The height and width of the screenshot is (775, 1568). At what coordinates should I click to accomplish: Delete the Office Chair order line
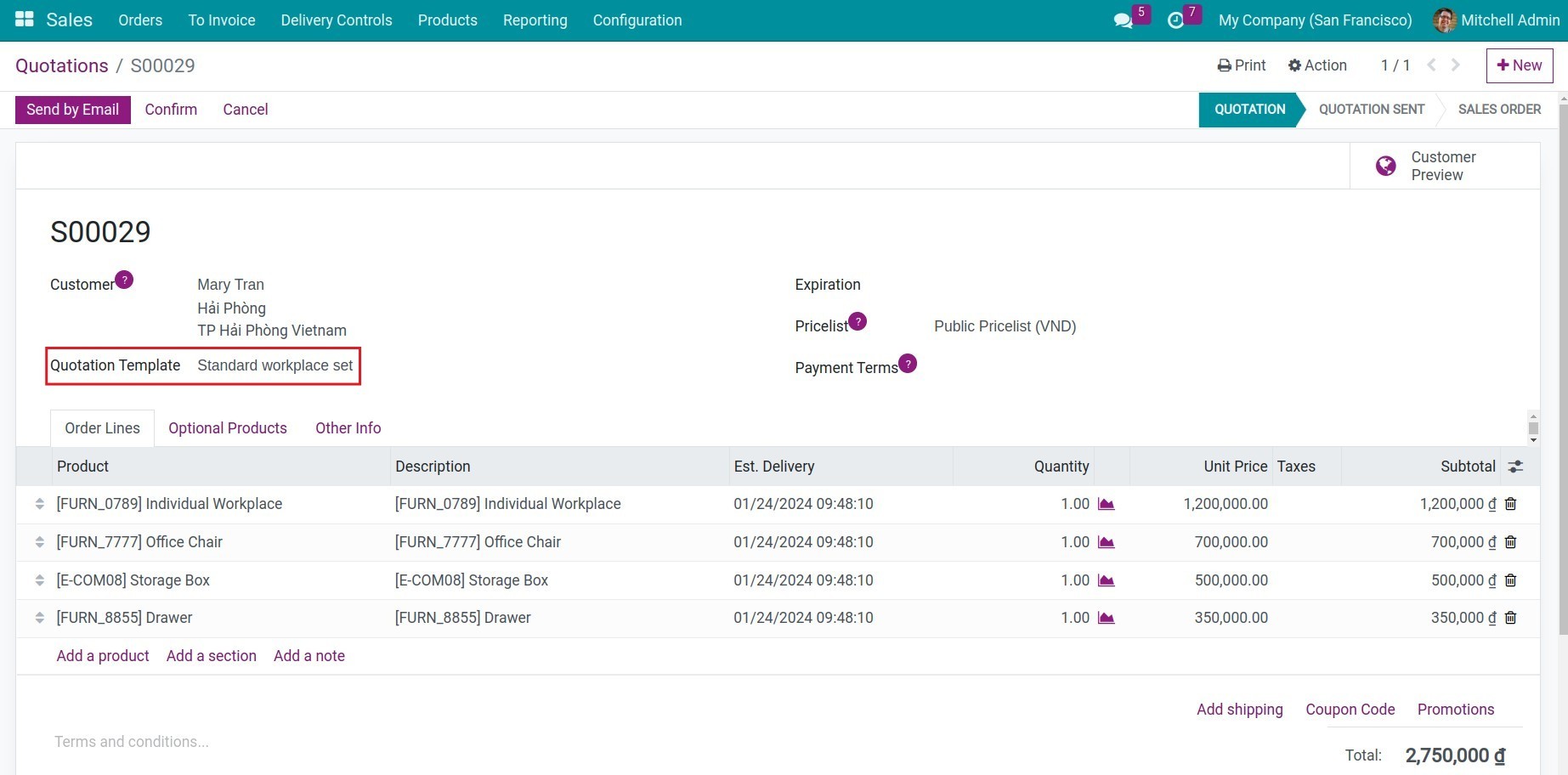click(1510, 542)
